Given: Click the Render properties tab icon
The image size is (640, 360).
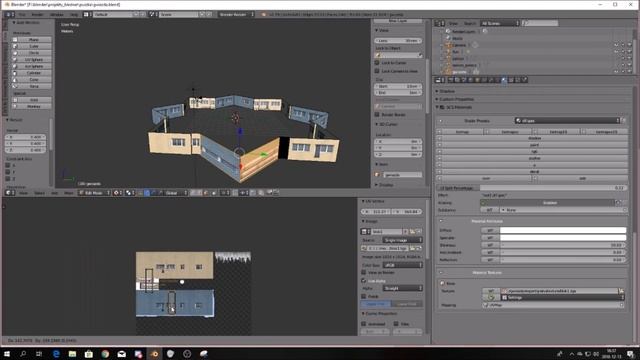Looking at the screenshot, I should tap(451, 80).
